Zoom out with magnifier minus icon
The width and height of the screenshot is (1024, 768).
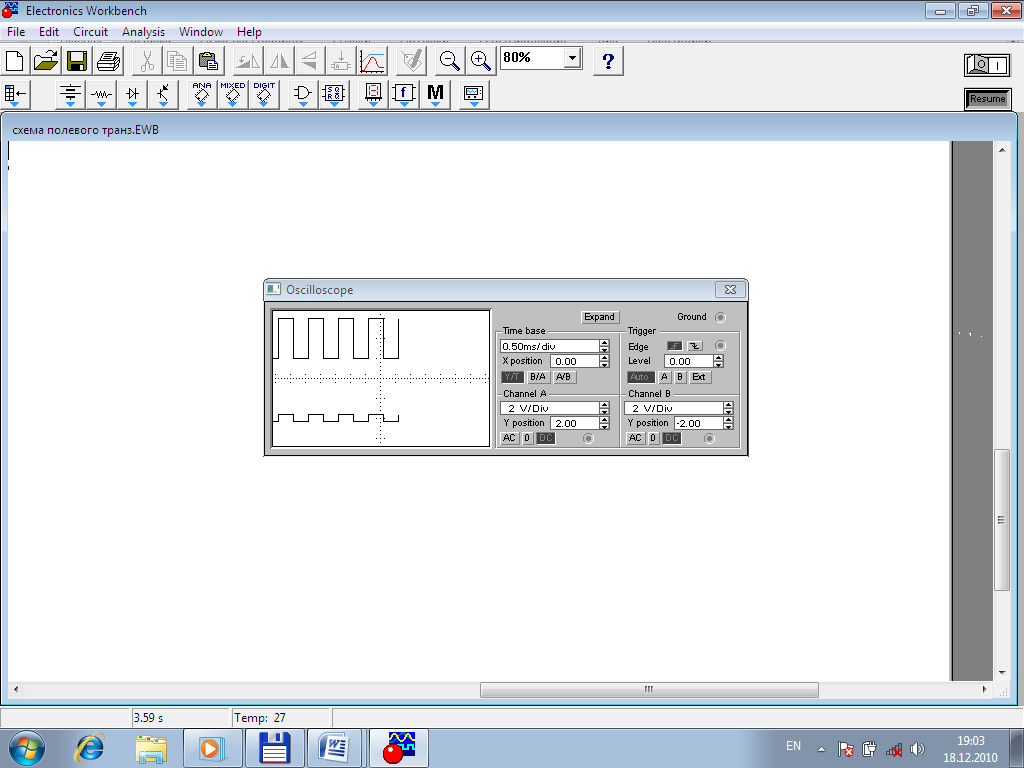(449, 61)
